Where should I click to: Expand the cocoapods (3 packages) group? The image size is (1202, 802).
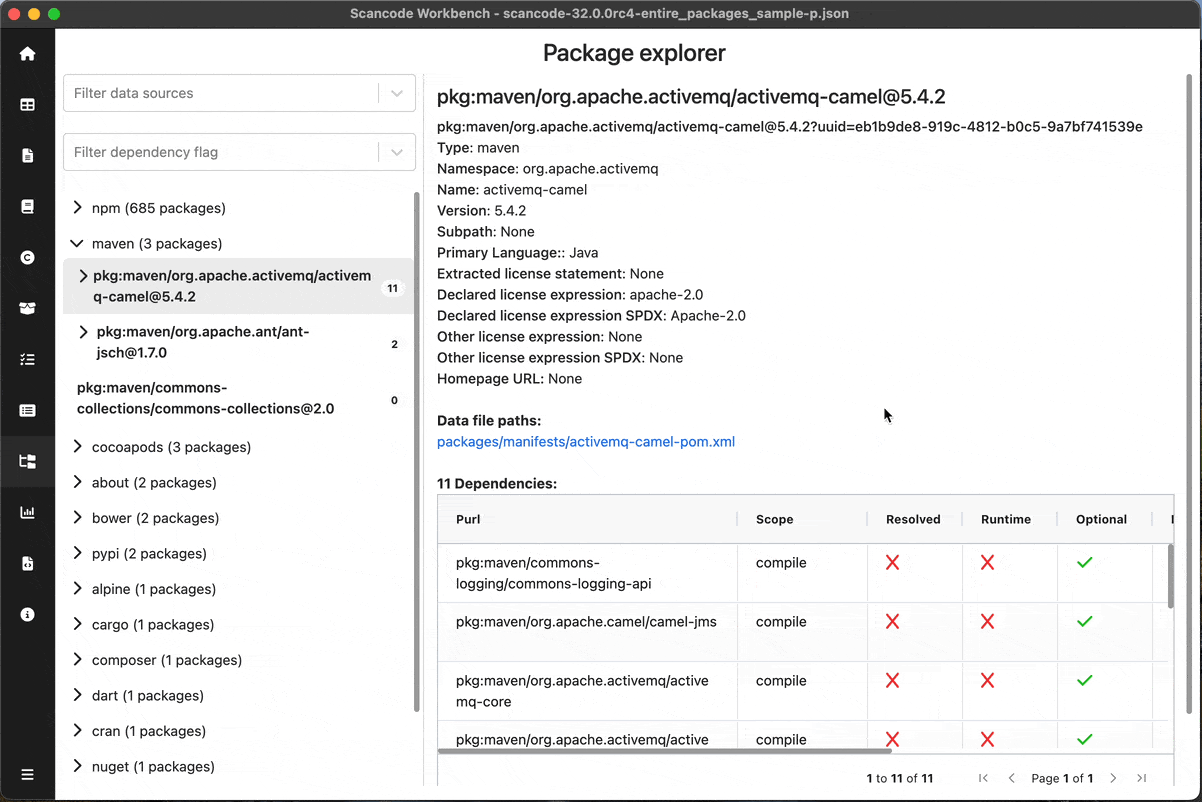point(77,447)
